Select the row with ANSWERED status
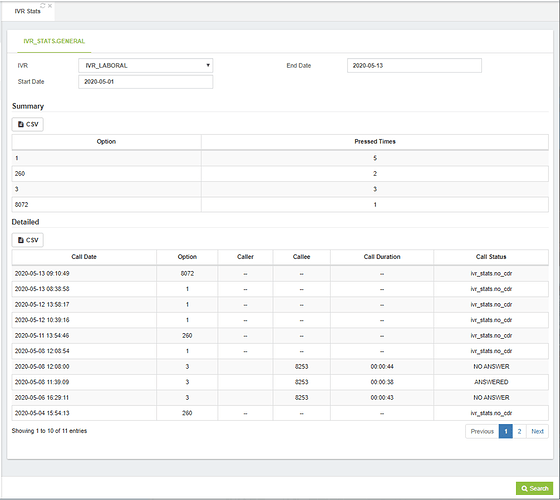This screenshot has width=560, height=500. [280, 382]
